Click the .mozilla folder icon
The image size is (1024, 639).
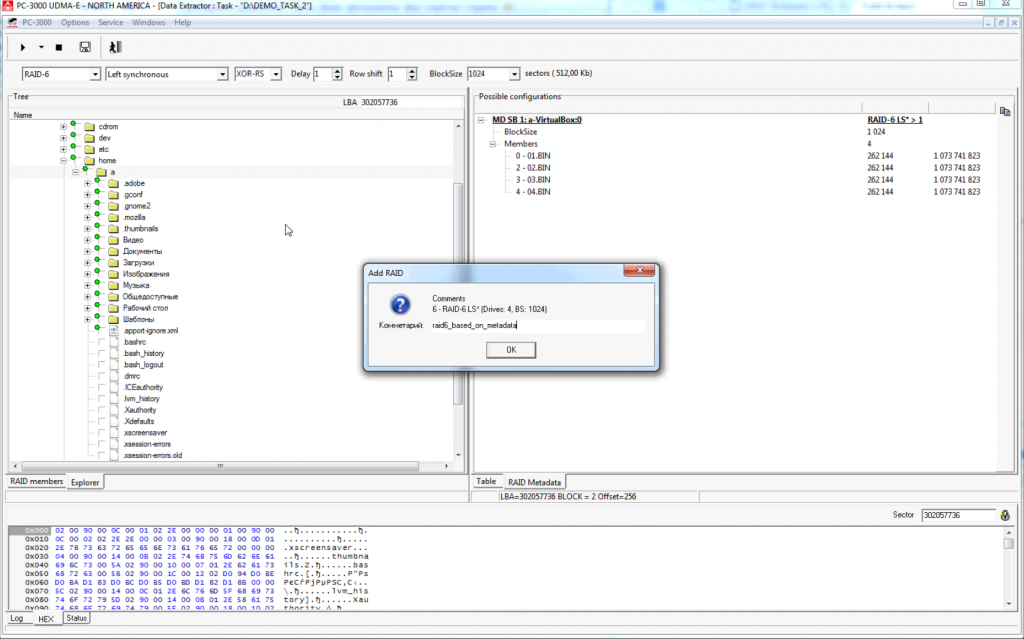coord(114,217)
